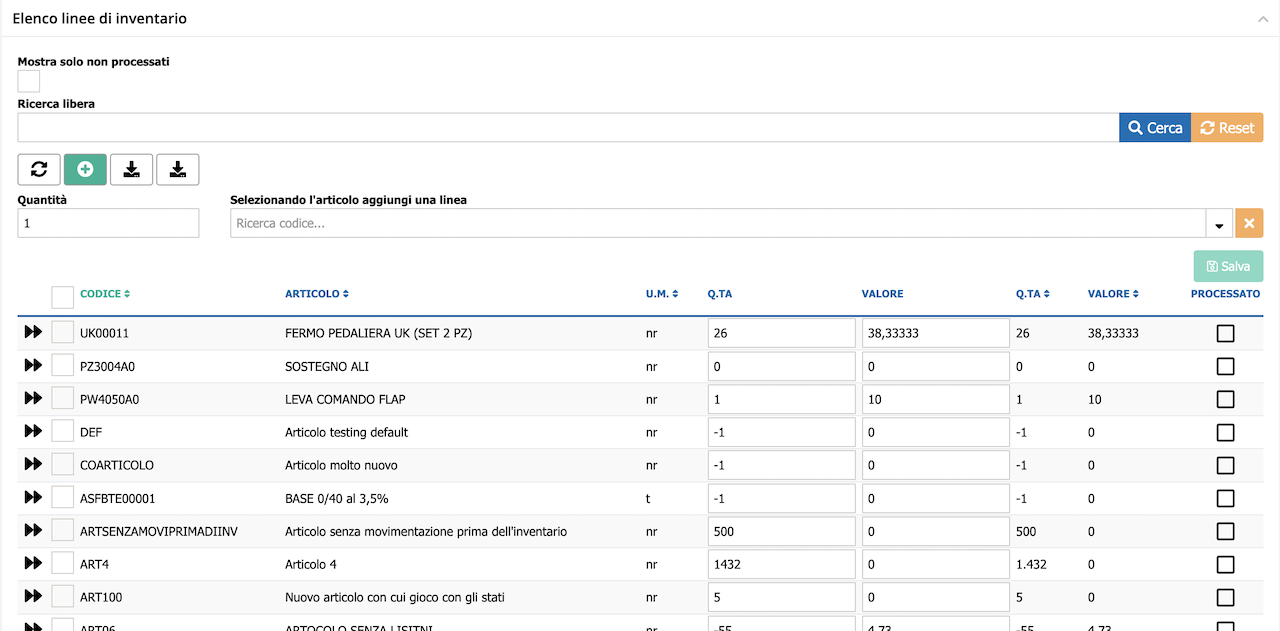Click the code 'ARTSENZAMOVIPRIMADIINV'

(159, 531)
